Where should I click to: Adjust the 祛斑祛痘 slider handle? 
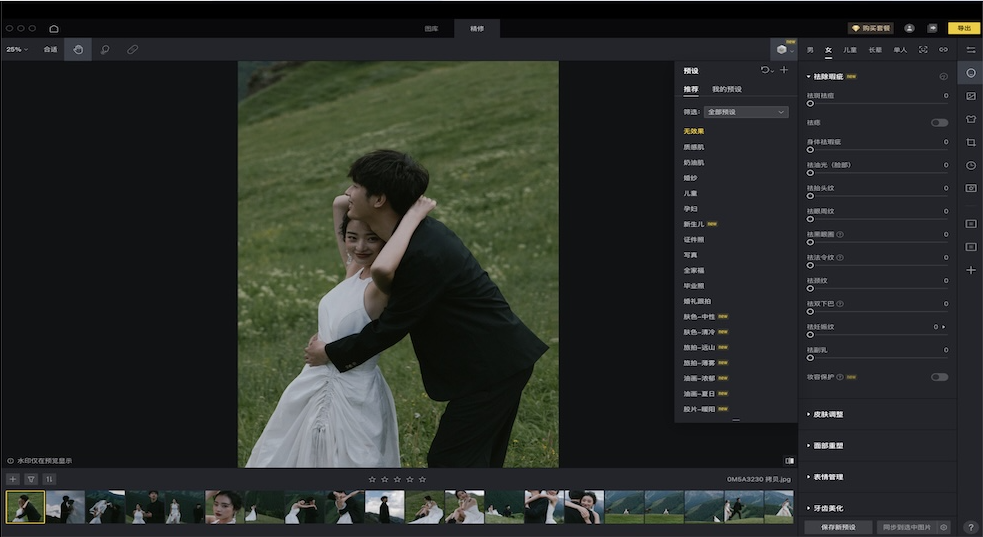pos(810,104)
